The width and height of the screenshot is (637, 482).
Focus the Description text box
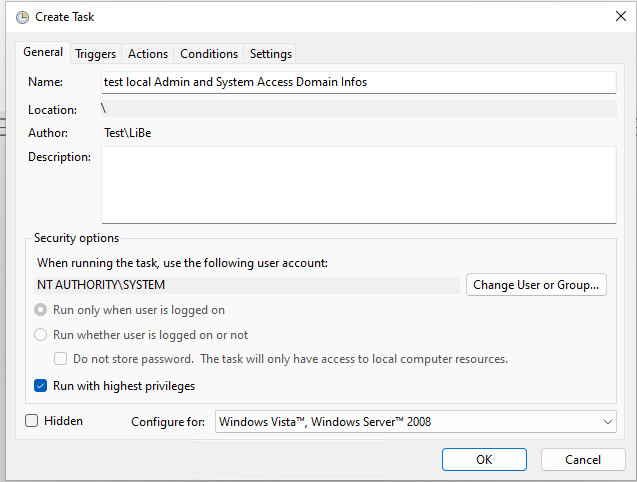[358, 184]
